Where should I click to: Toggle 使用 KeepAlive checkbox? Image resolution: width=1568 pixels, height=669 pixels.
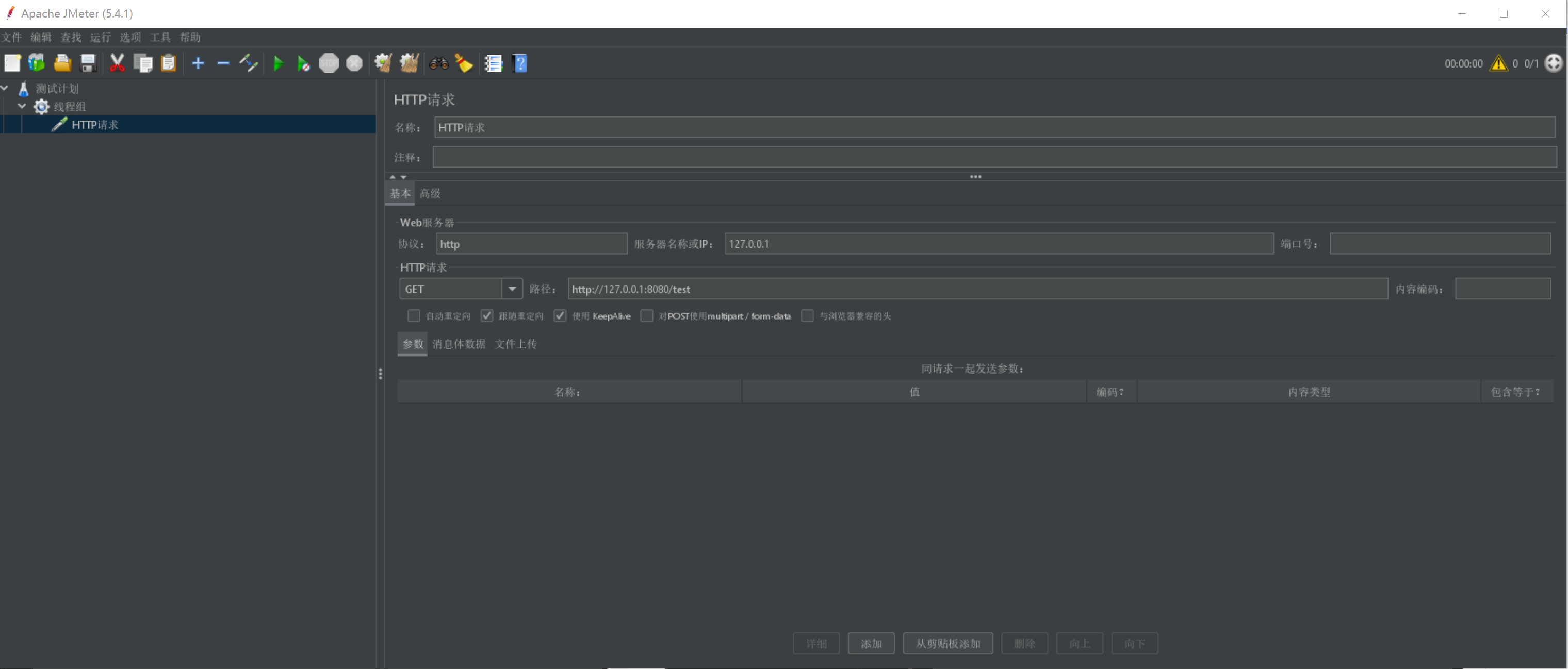click(560, 315)
